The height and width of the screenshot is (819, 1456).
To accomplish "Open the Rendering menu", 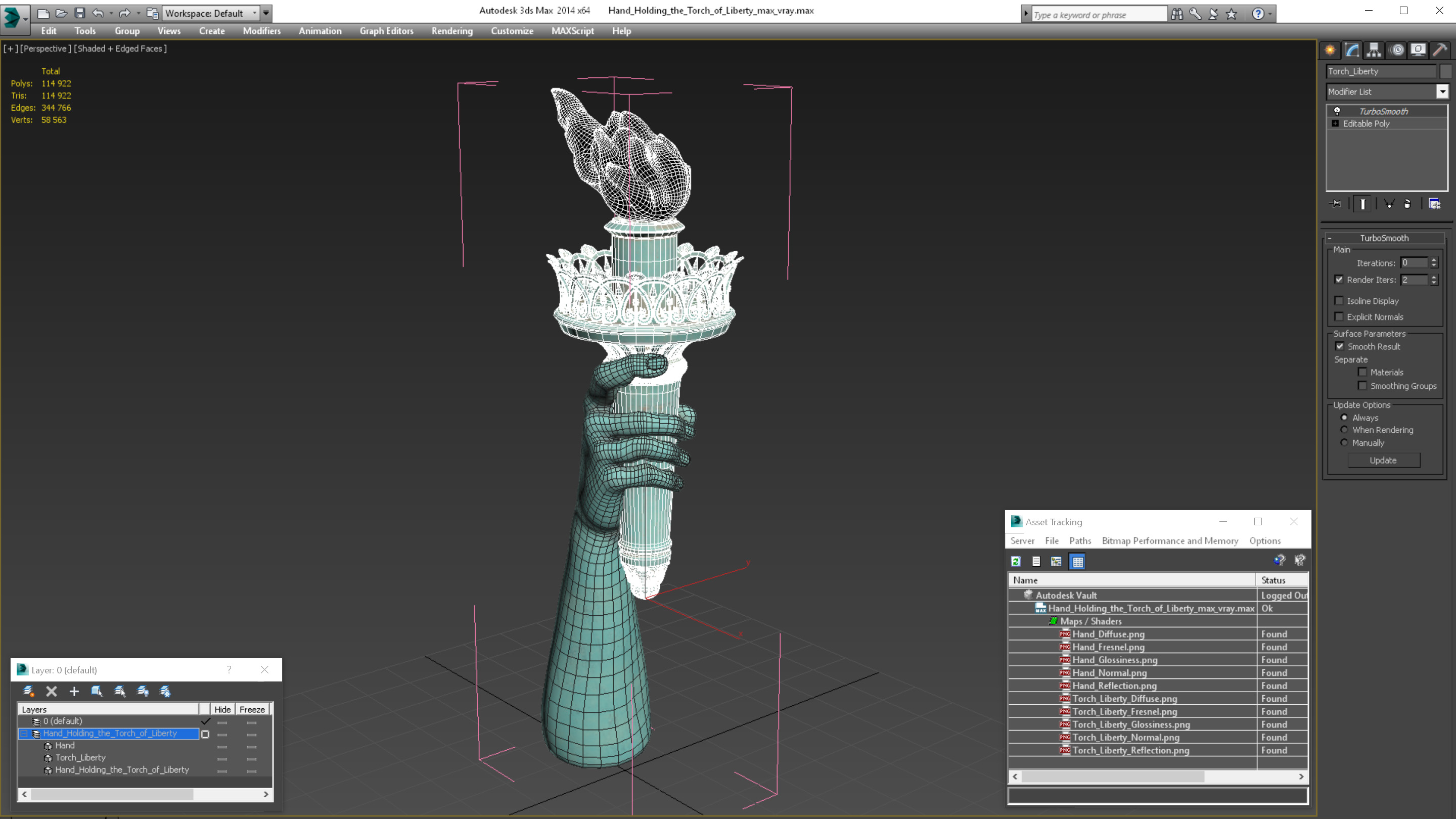I will point(452,31).
